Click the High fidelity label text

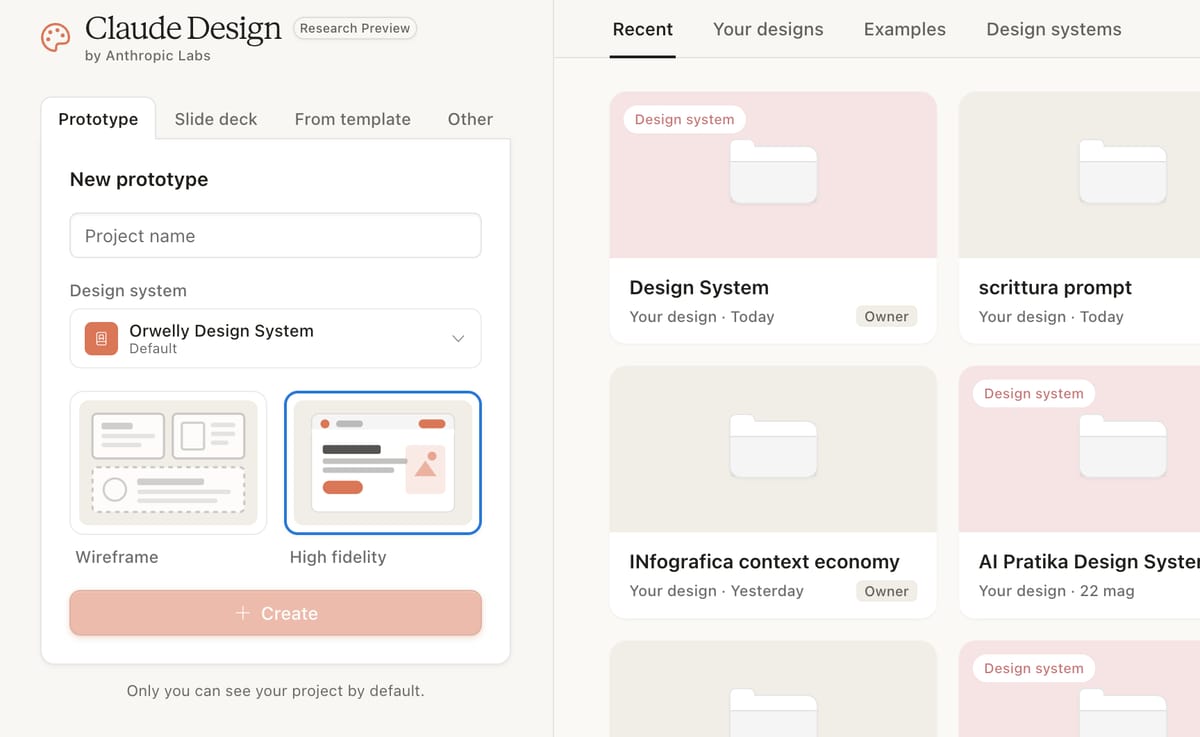[338, 557]
